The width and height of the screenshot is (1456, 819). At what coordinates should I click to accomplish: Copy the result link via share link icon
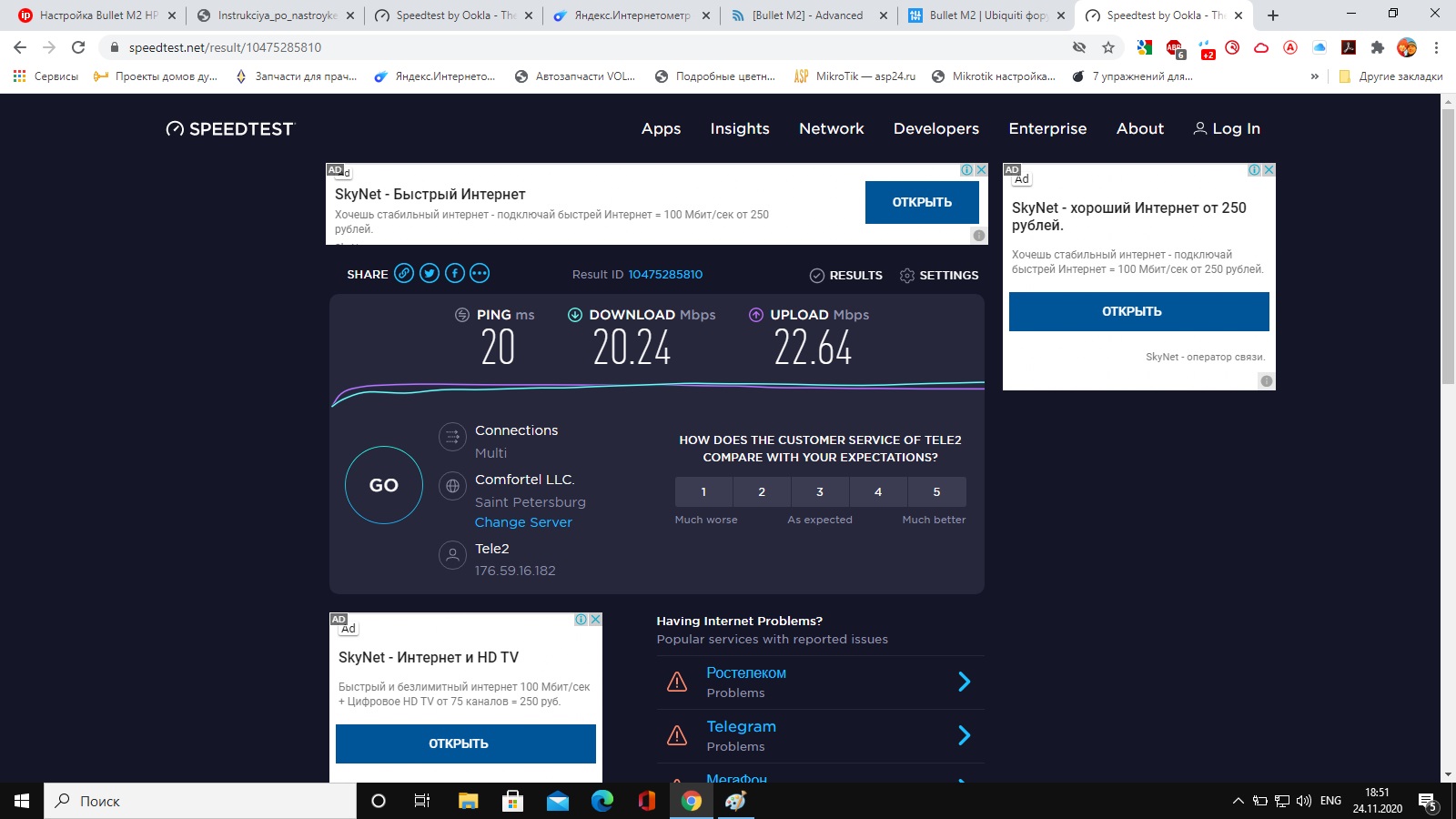404,273
